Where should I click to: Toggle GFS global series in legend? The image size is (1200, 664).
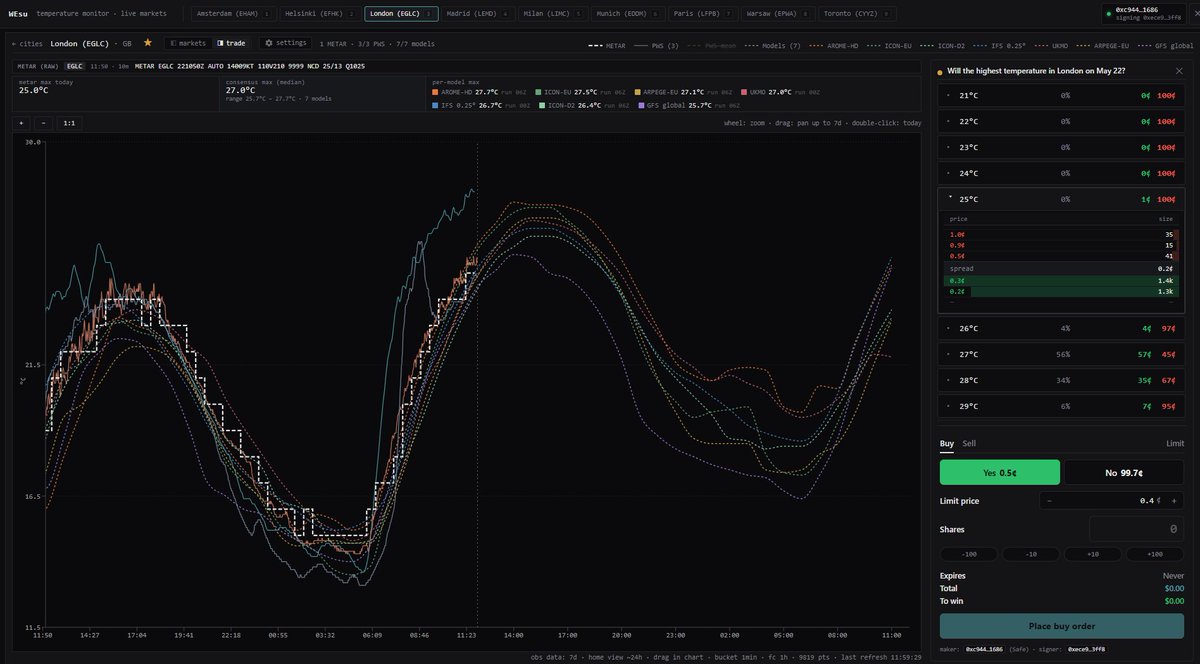point(1168,45)
